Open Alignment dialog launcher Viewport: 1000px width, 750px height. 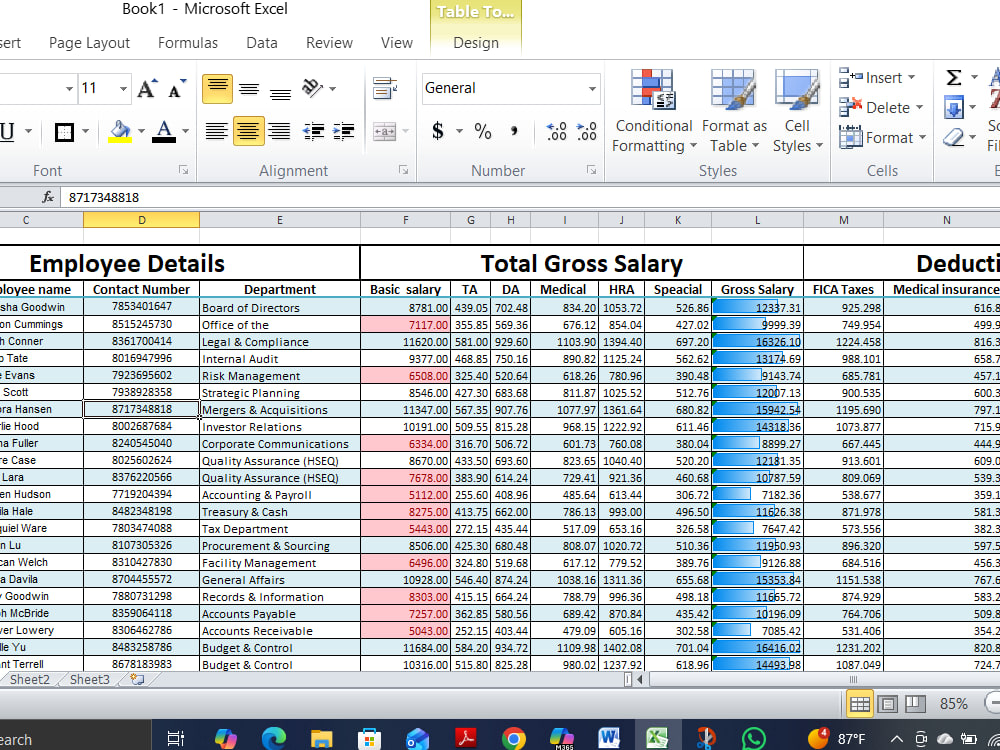tap(403, 170)
